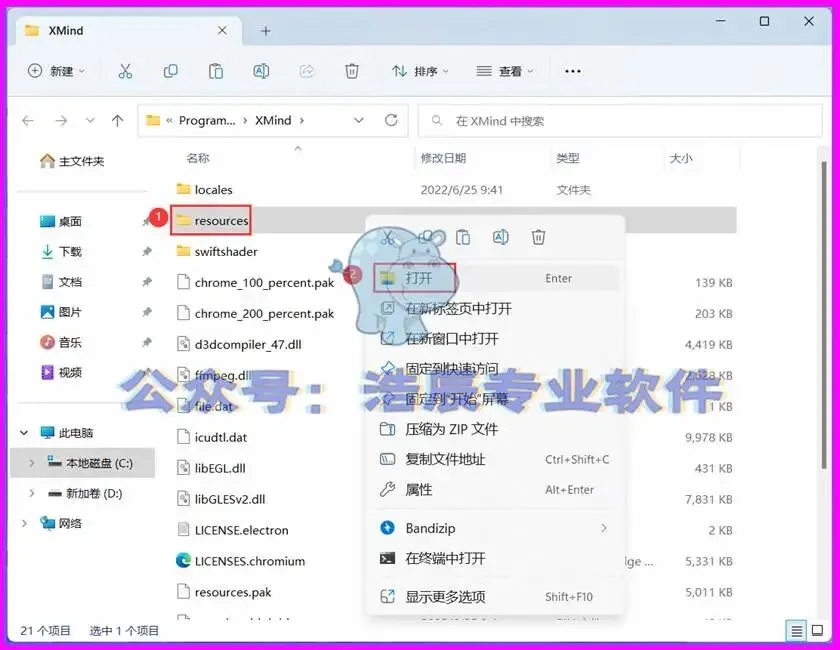Choose 在新标签页中打开
The width and height of the screenshot is (840, 650).
(x=496, y=309)
